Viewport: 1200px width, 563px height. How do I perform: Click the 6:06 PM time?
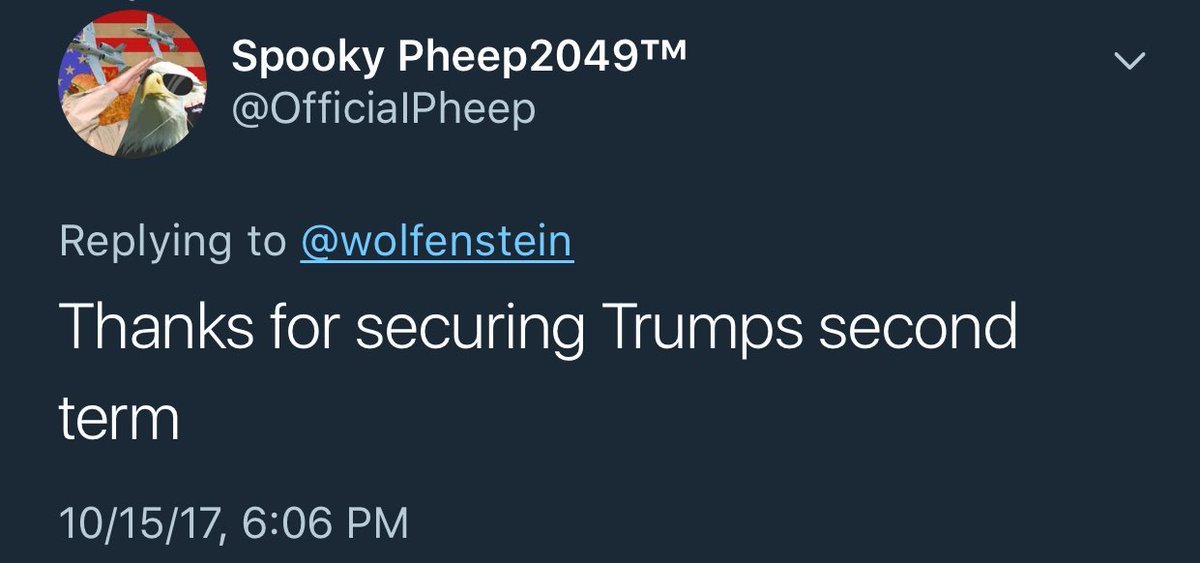(x=326, y=524)
